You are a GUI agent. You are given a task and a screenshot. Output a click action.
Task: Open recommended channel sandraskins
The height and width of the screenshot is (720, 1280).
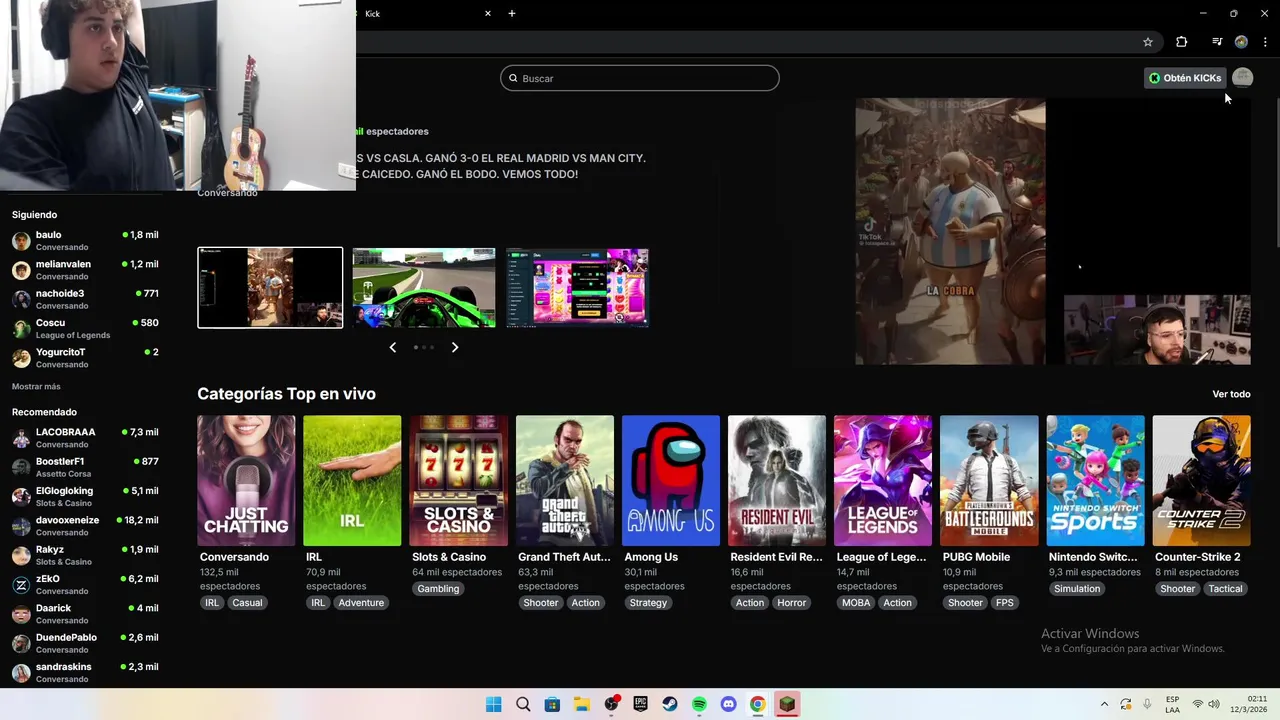point(85,672)
